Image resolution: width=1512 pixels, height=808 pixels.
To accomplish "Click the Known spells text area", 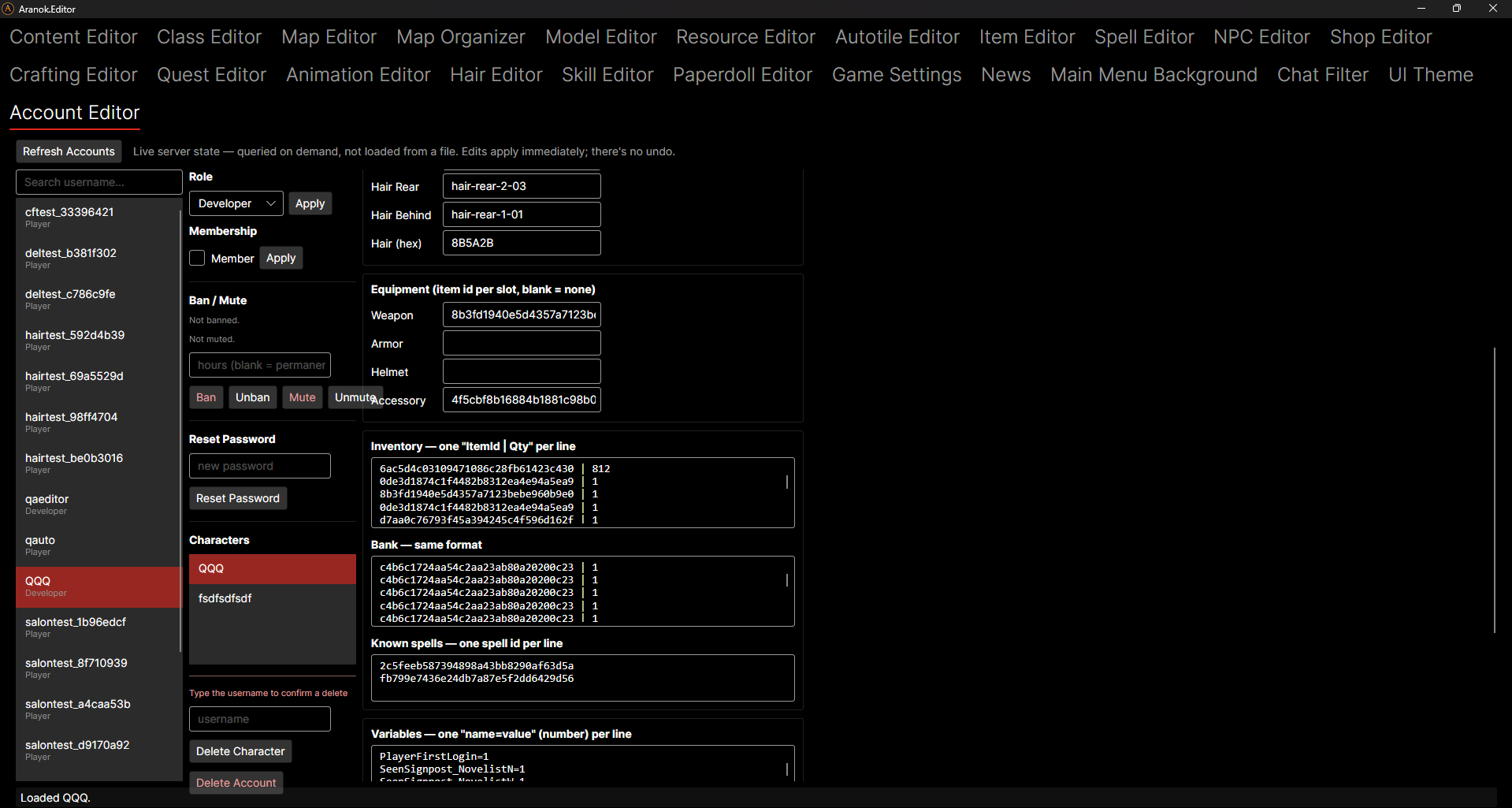I will pos(582,678).
